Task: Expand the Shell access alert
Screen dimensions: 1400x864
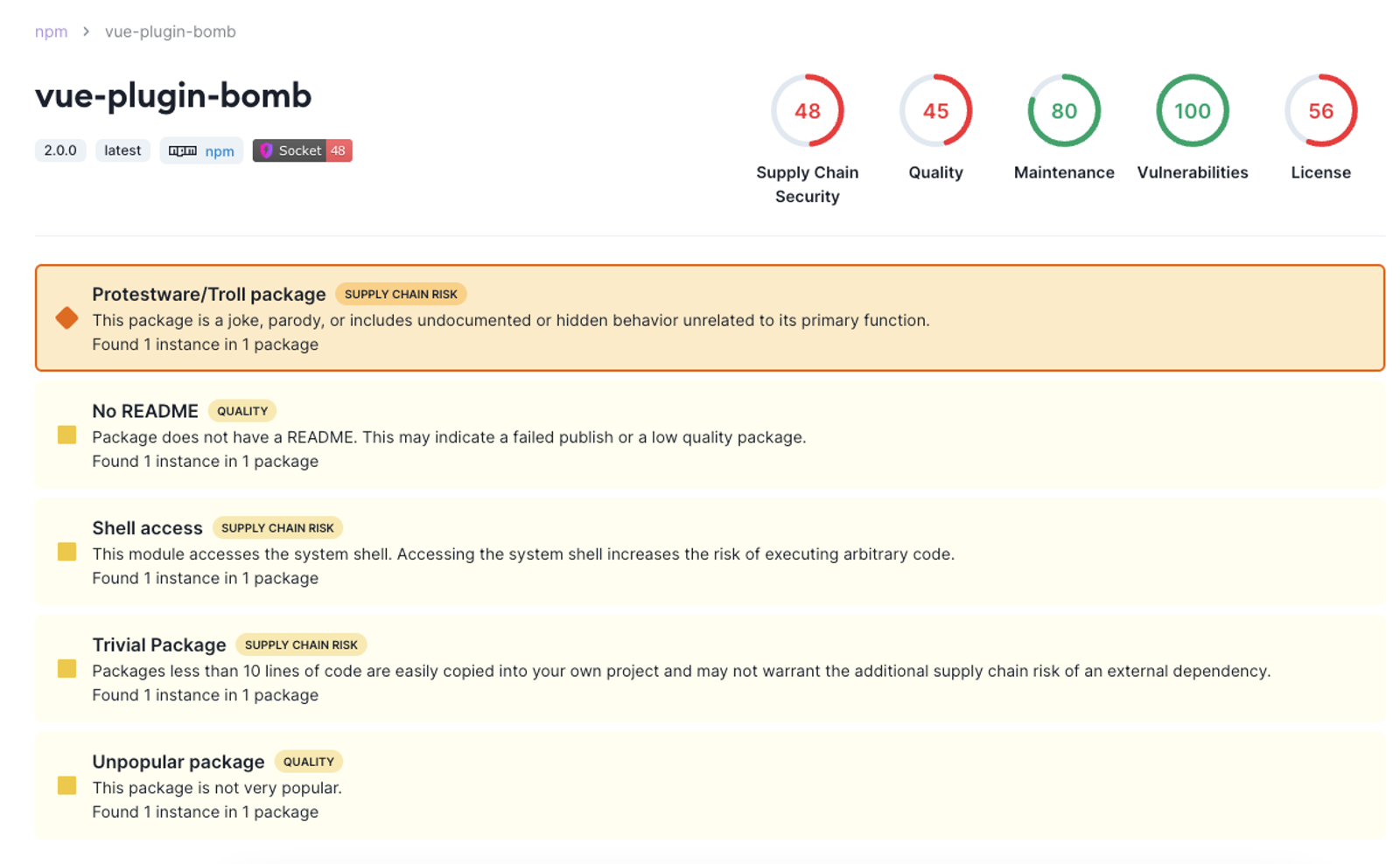Action: tap(710, 552)
